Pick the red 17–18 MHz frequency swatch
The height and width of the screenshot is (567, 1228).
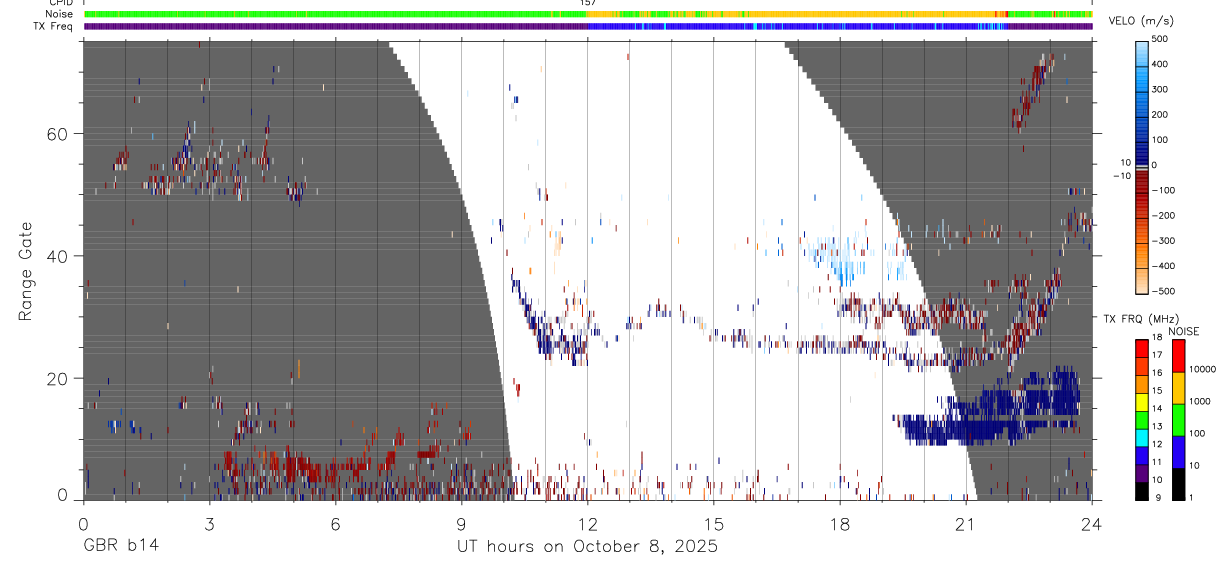tap(1141, 349)
